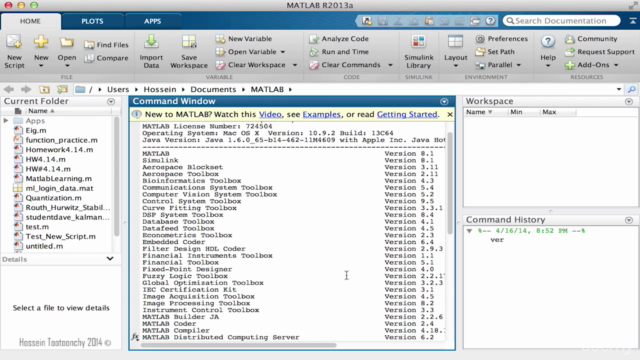Viewport: 640px width, 360px height.
Task: Expand the Clear Commands dropdown arrow
Action: click(x=390, y=65)
